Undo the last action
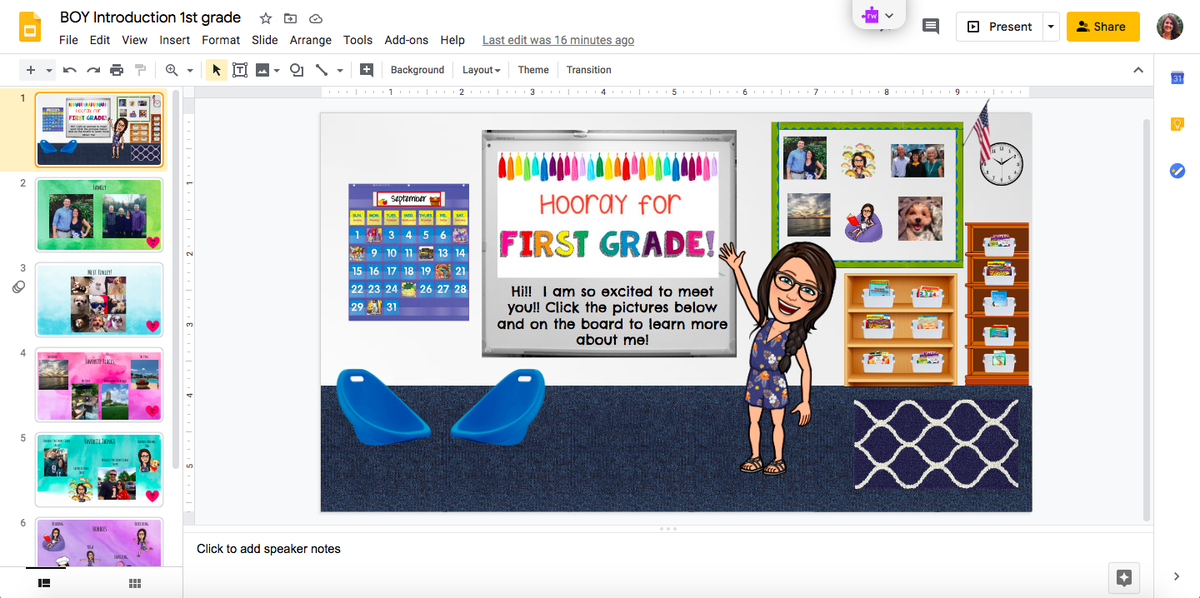Viewport: 1200px width, 598px height. (x=69, y=70)
